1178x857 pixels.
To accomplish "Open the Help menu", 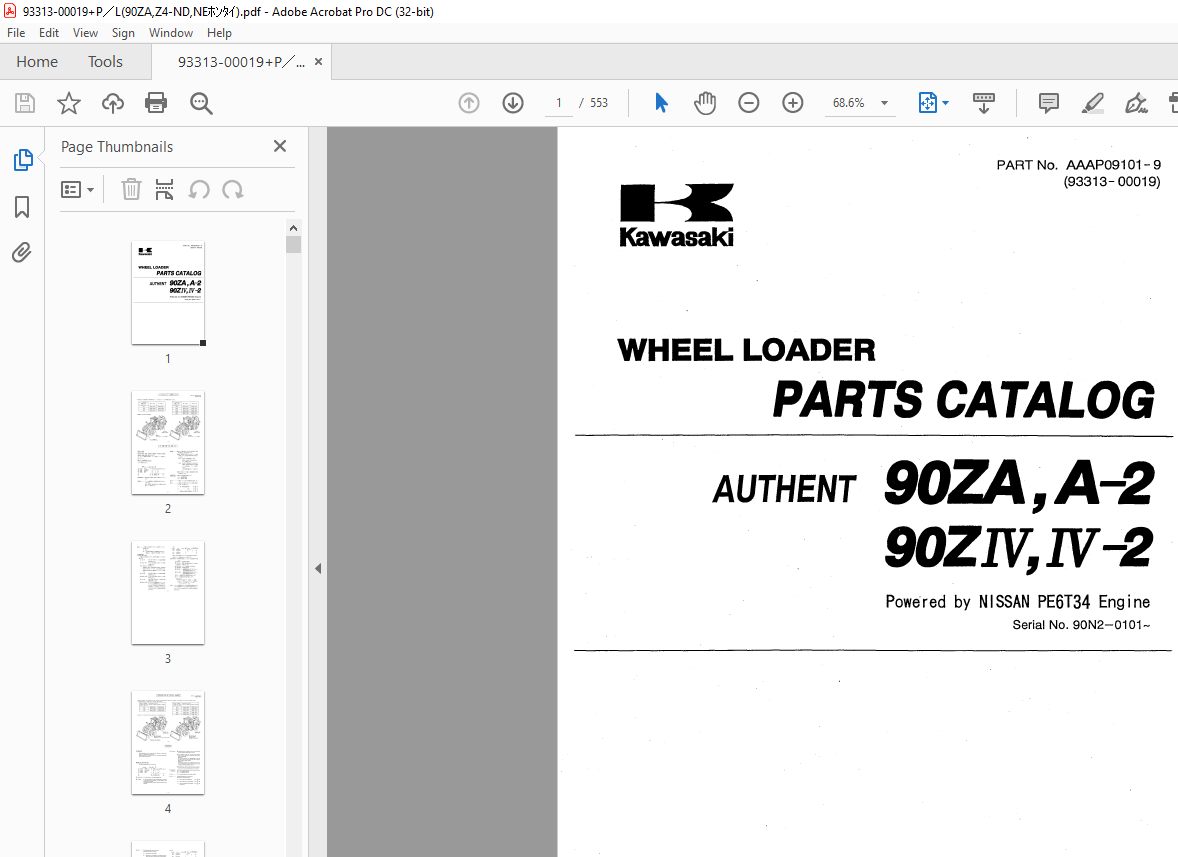I will pyautogui.click(x=219, y=33).
